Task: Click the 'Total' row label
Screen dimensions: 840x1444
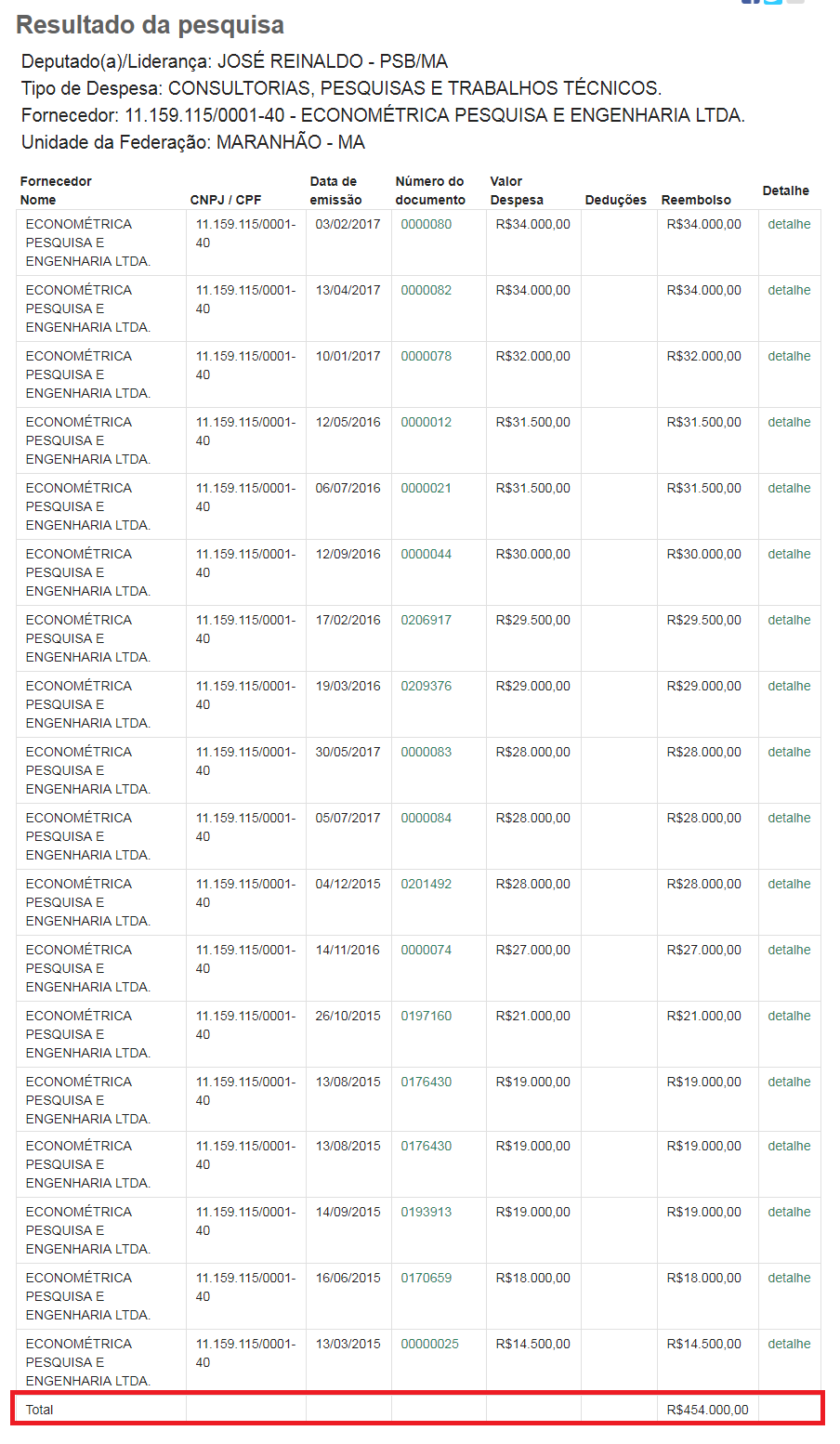Action: tap(40, 1410)
